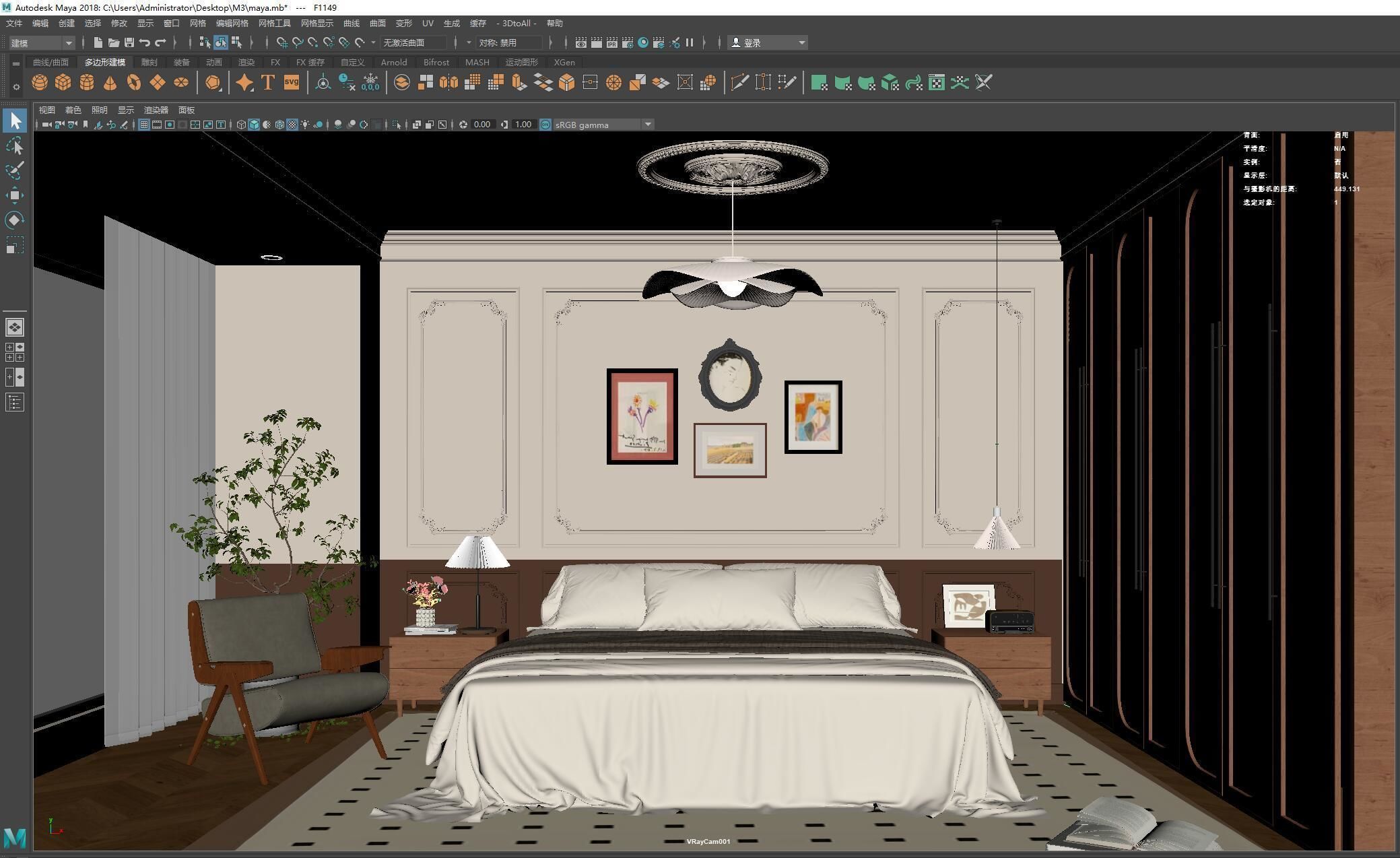Click the Center Pivot shelf icon
The height and width of the screenshot is (858, 1400).
click(323, 83)
